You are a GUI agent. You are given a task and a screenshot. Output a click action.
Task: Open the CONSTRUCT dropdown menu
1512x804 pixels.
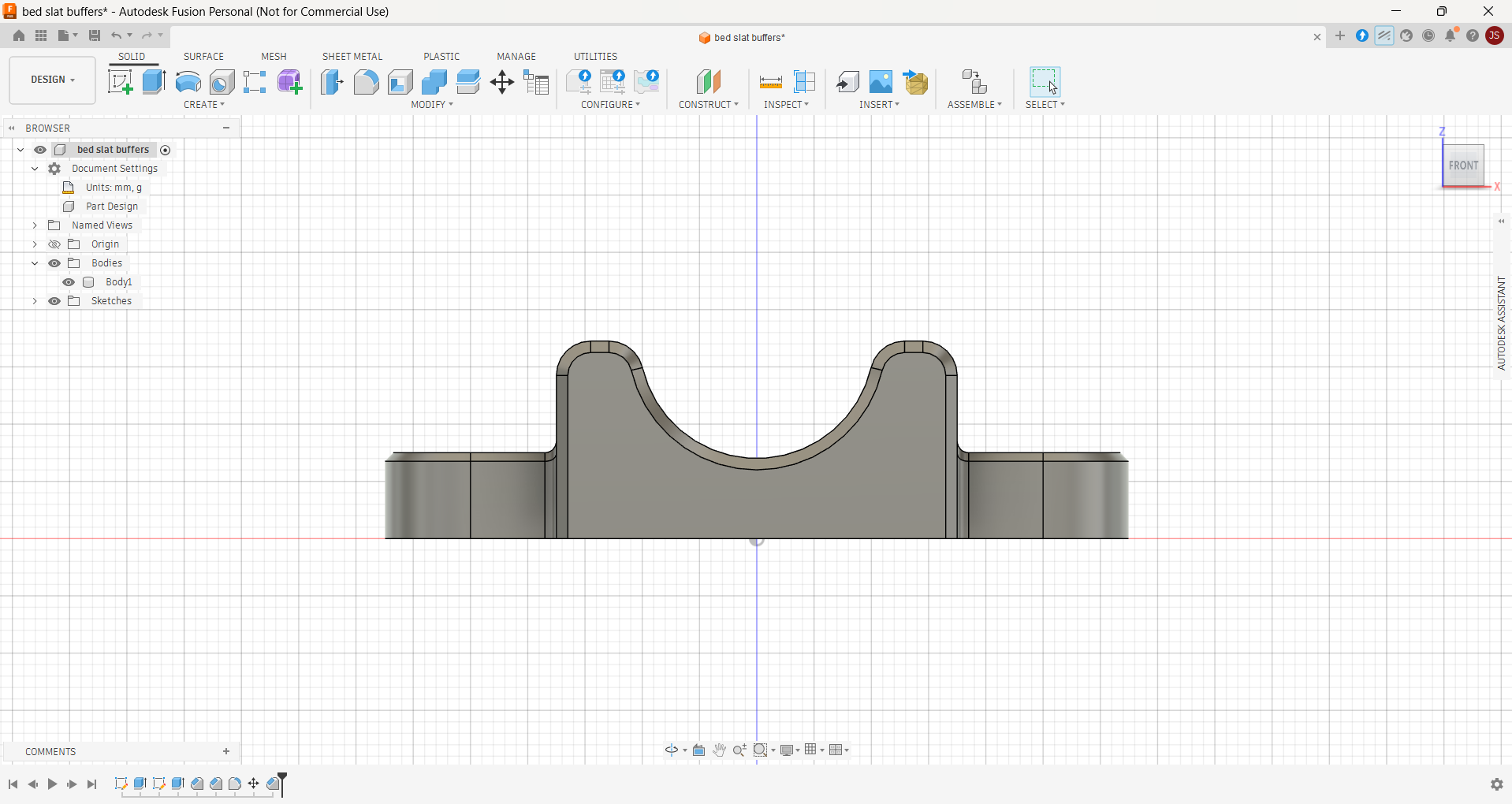tap(709, 105)
